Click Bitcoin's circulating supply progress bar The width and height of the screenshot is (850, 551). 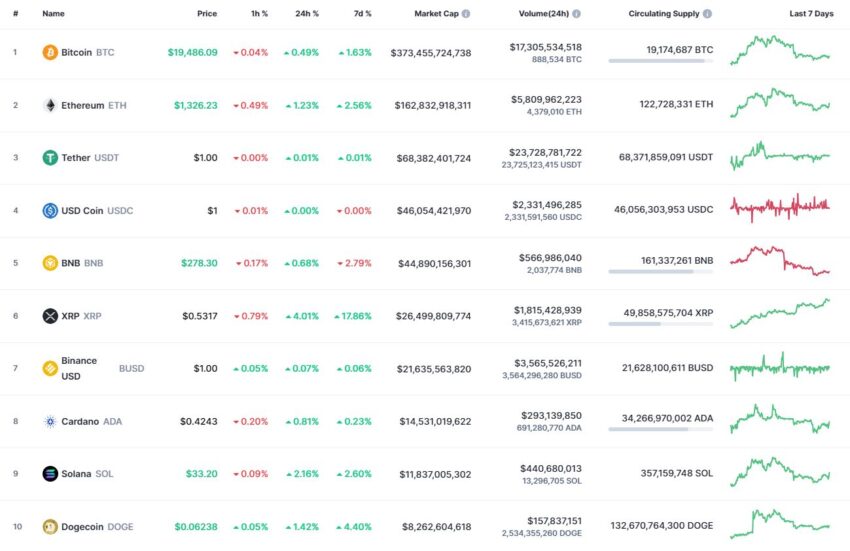660,61
